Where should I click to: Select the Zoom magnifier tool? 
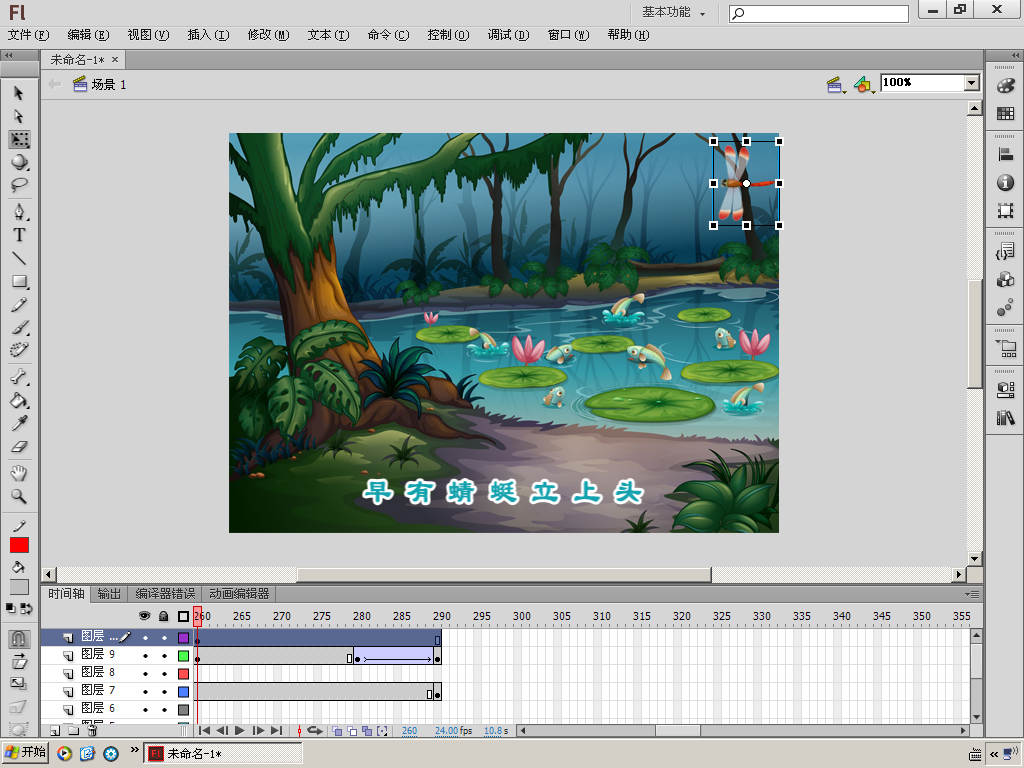[x=19, y=496]
